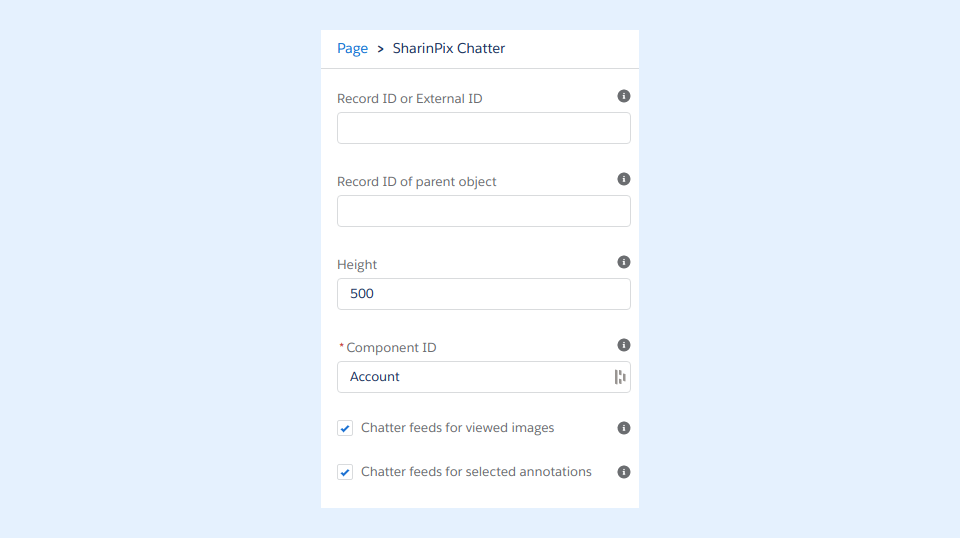Screen dimensions: 960x538
Task: Click the Height field containing 500
Action: [x=483, y=294]
